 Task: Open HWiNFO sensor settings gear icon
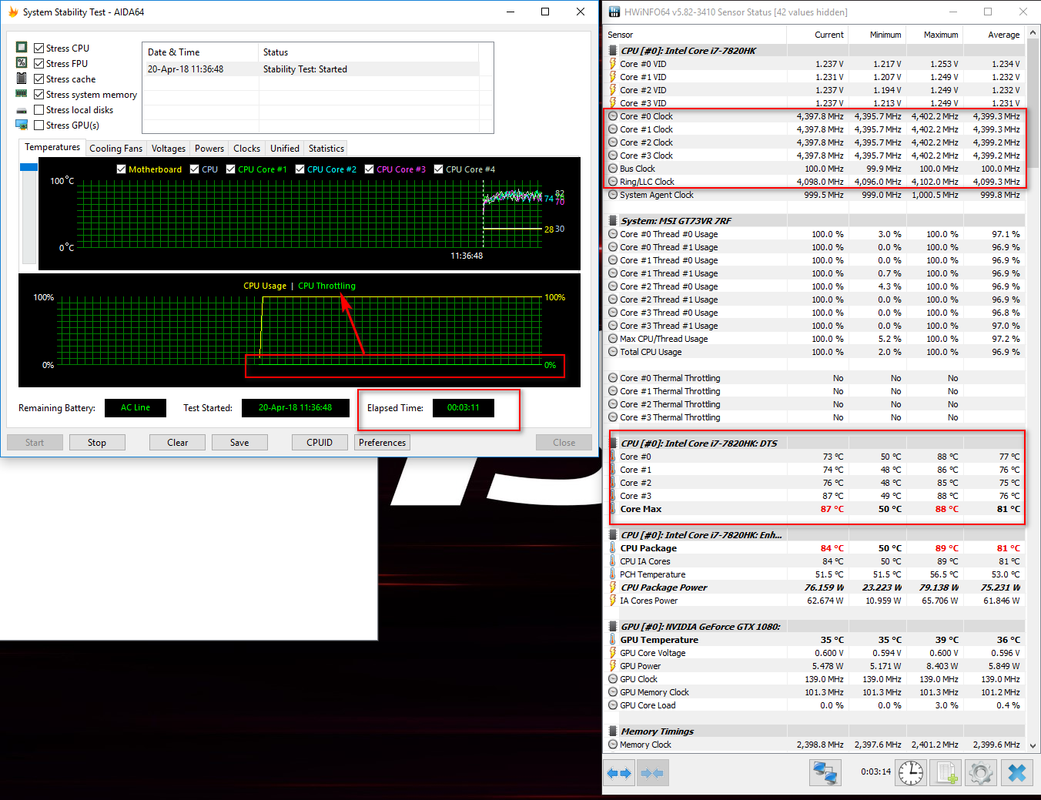click(981, 773)
